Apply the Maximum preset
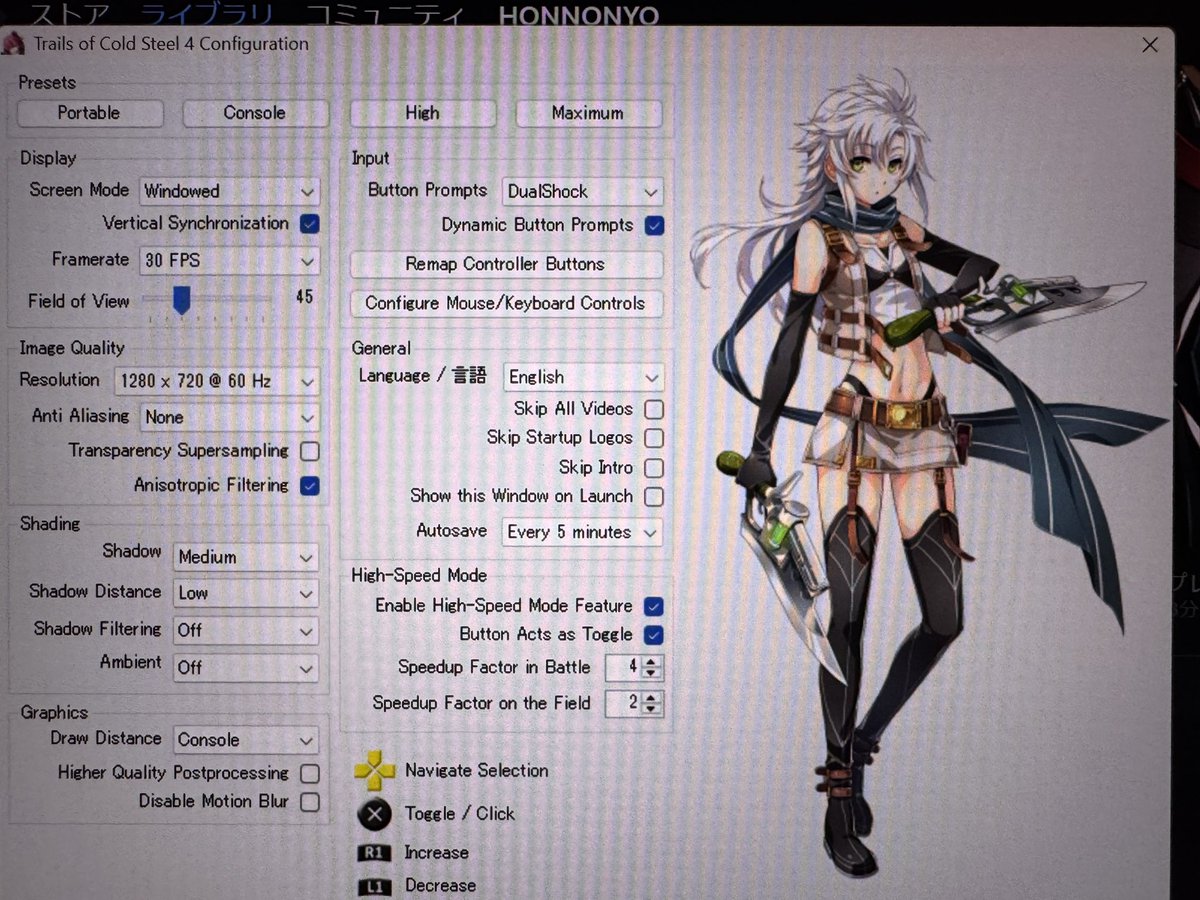 point(588,113)
